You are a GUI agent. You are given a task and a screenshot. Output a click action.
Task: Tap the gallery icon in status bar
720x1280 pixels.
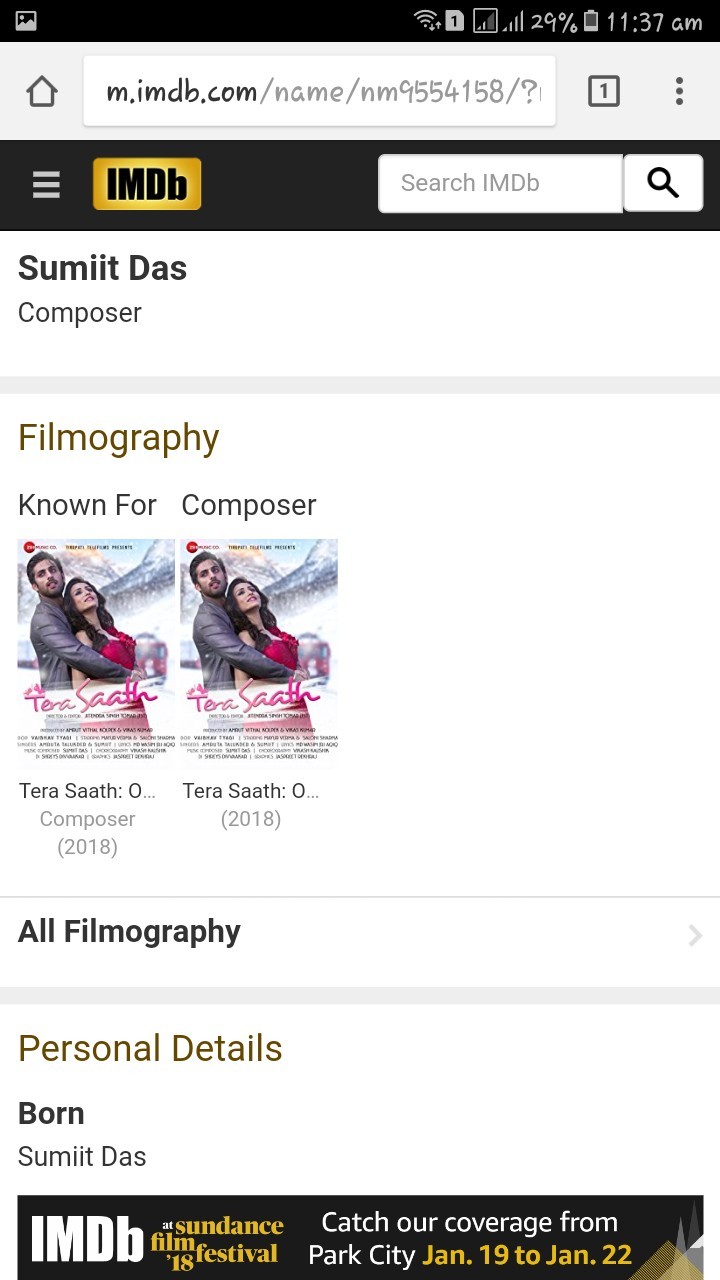coord(26,20)
